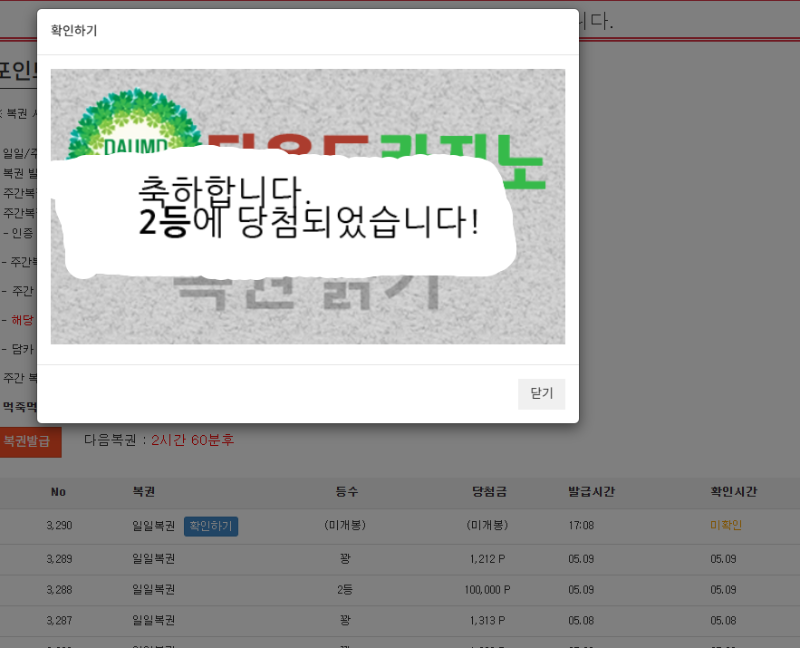Click ticket number 3,290
Viewport: 800px width, 648px height.
click(x=59, y=526)
